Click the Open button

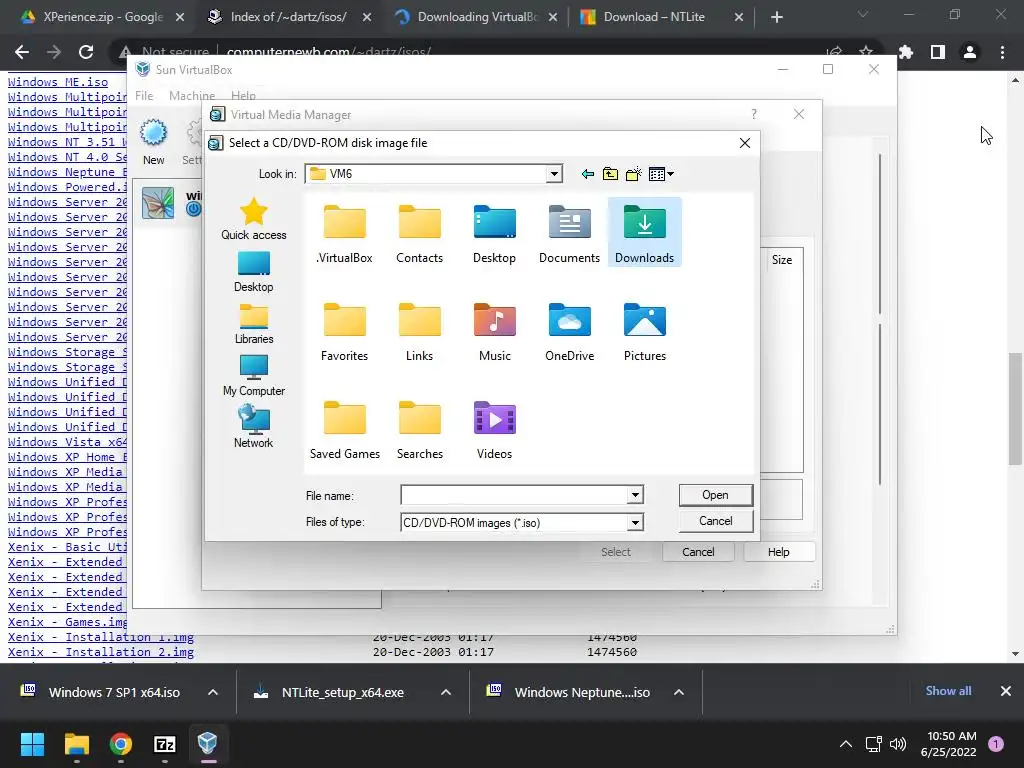click(715, 495)
